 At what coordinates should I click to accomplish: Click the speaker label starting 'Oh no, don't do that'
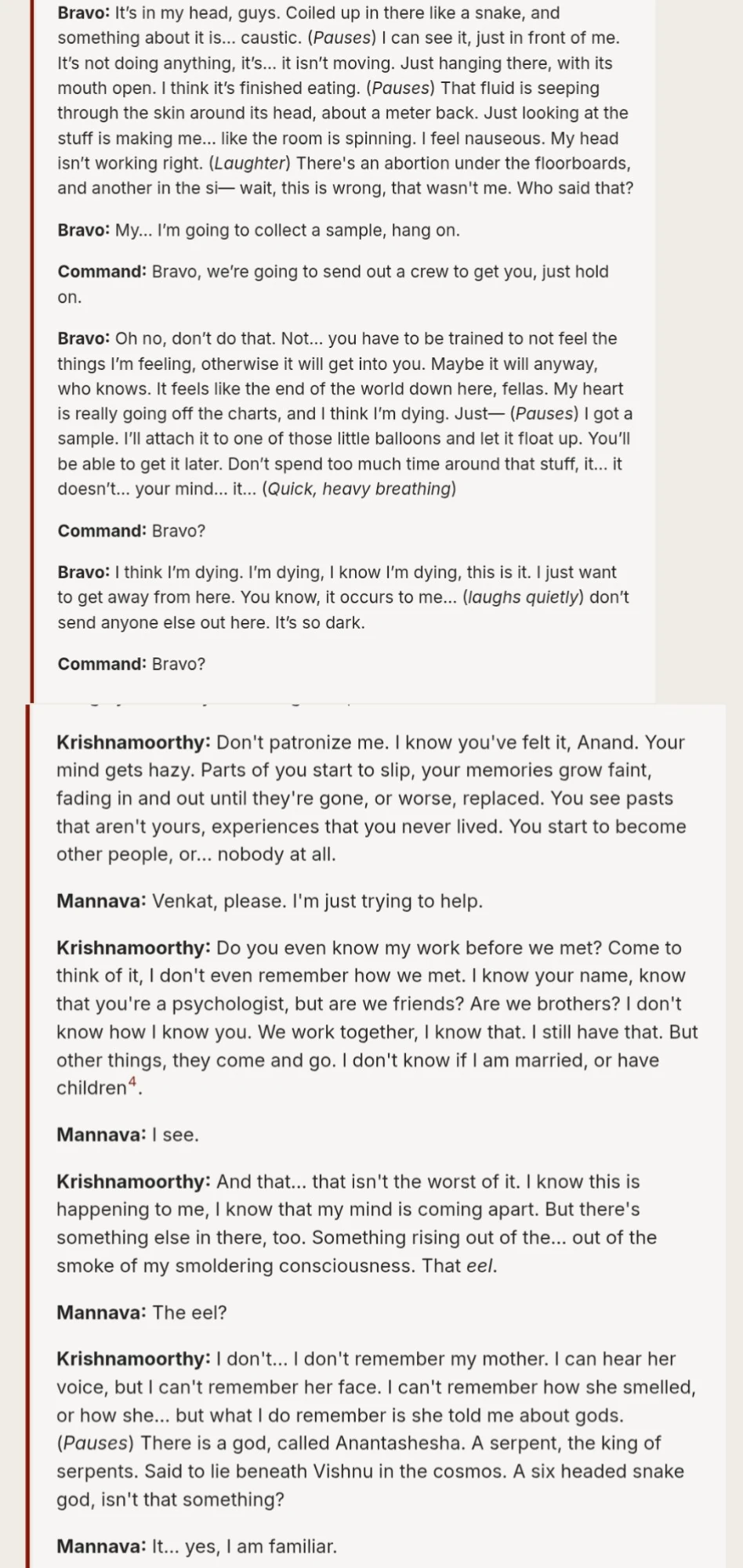[x=83, y=339]
